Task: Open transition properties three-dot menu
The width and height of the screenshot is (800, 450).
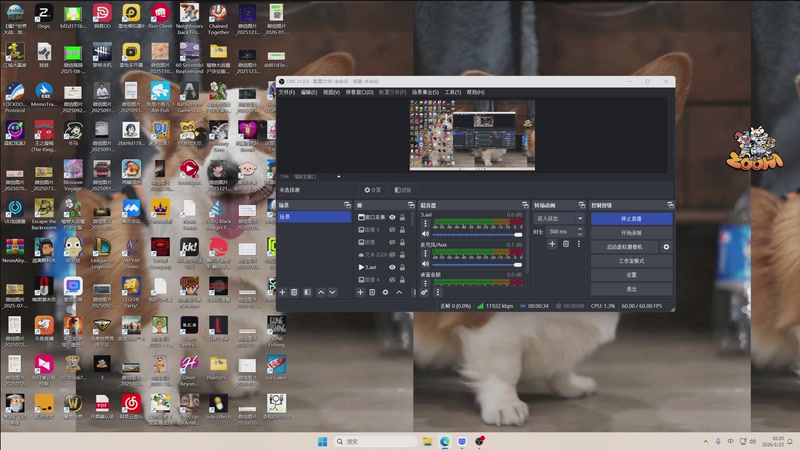Action: pos(579,244)
